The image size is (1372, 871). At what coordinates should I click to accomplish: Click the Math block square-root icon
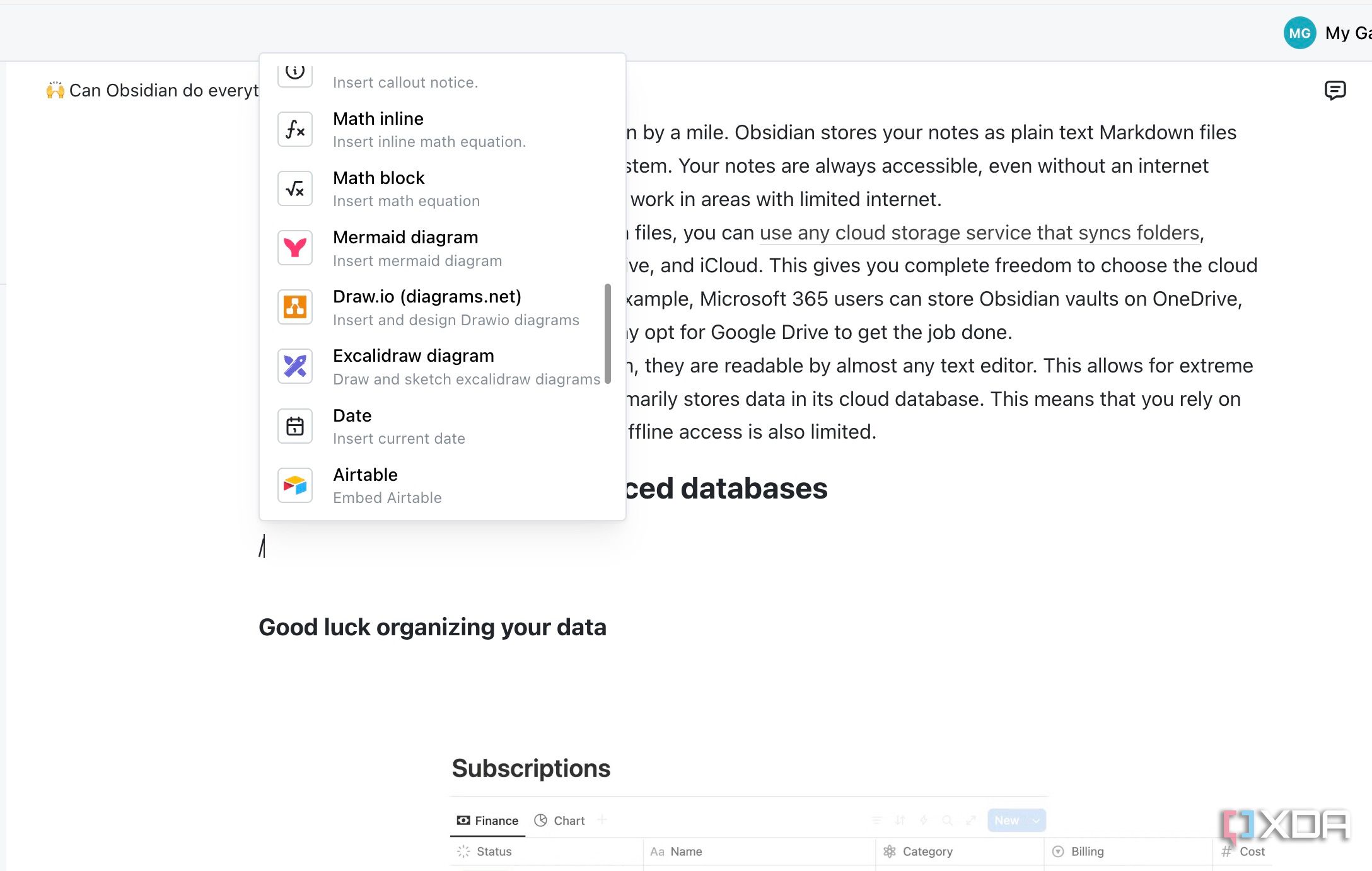click(295, 188)
